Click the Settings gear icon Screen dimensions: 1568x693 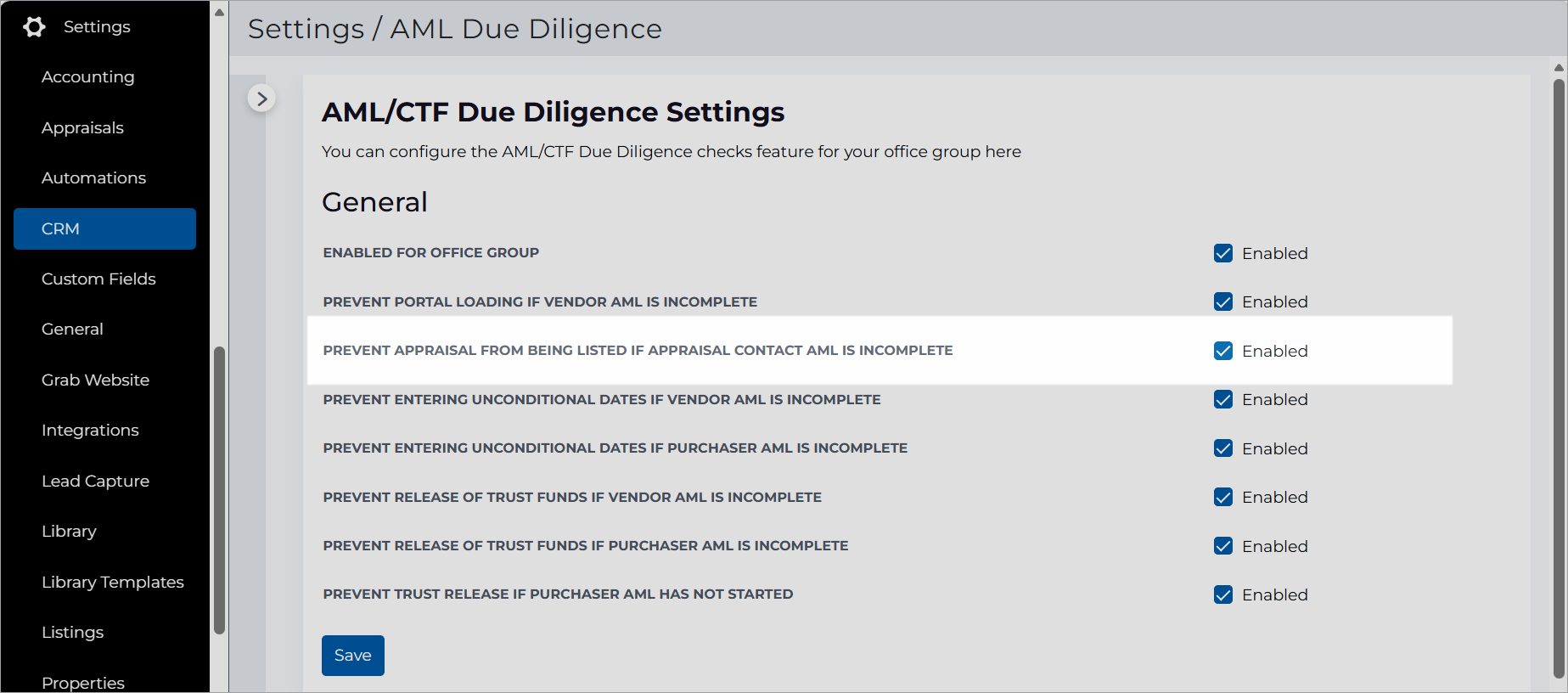pyautogui.click(x=34, y=27)
